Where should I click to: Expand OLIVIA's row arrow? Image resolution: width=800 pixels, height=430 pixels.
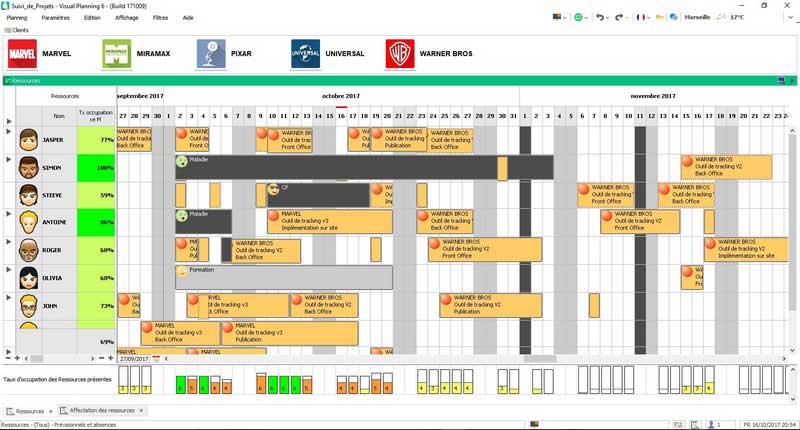9,269
